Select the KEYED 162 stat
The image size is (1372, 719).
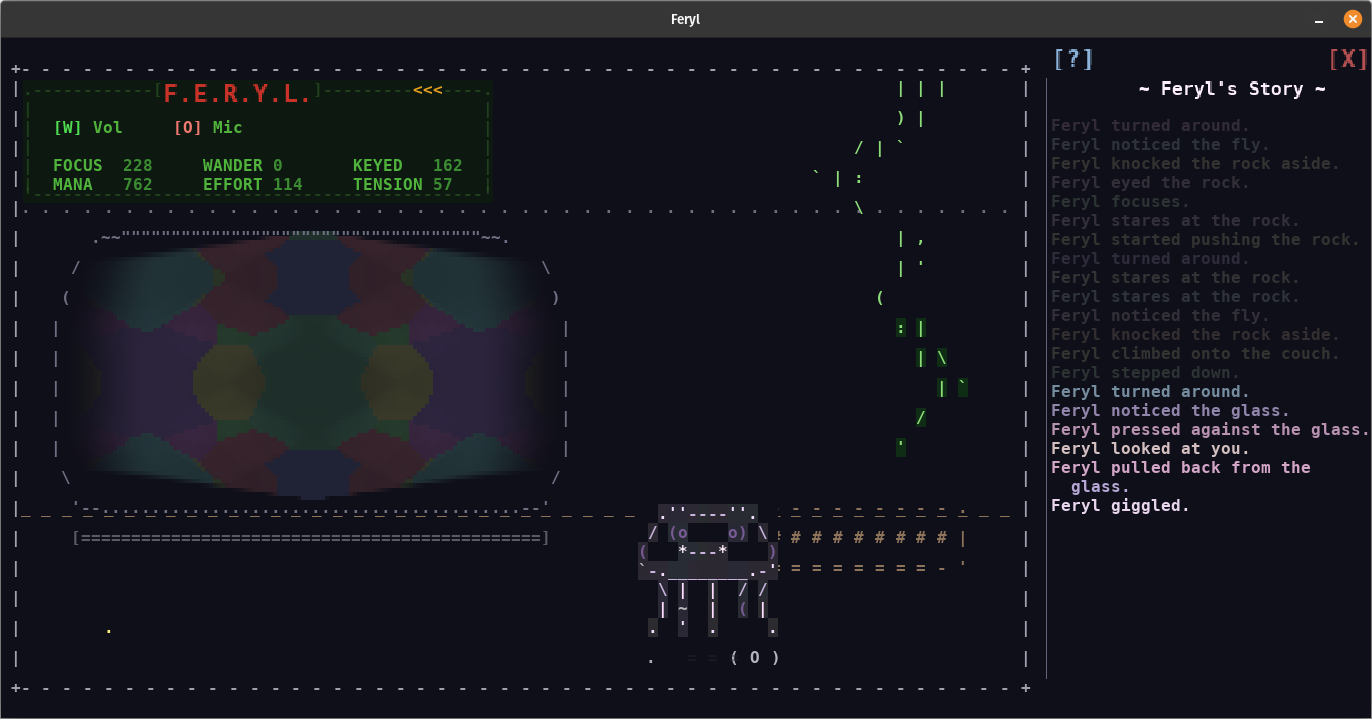[x=408, y=166]
